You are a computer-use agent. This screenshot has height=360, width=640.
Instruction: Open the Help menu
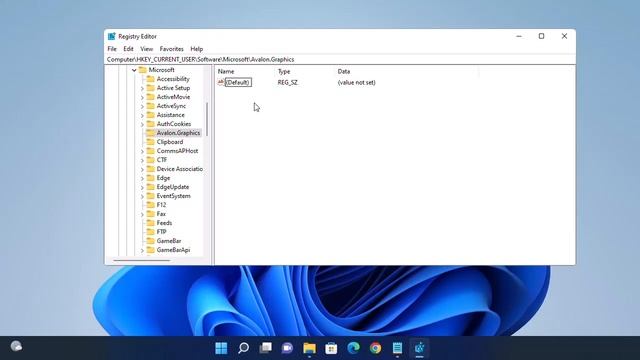pos(197,49)
